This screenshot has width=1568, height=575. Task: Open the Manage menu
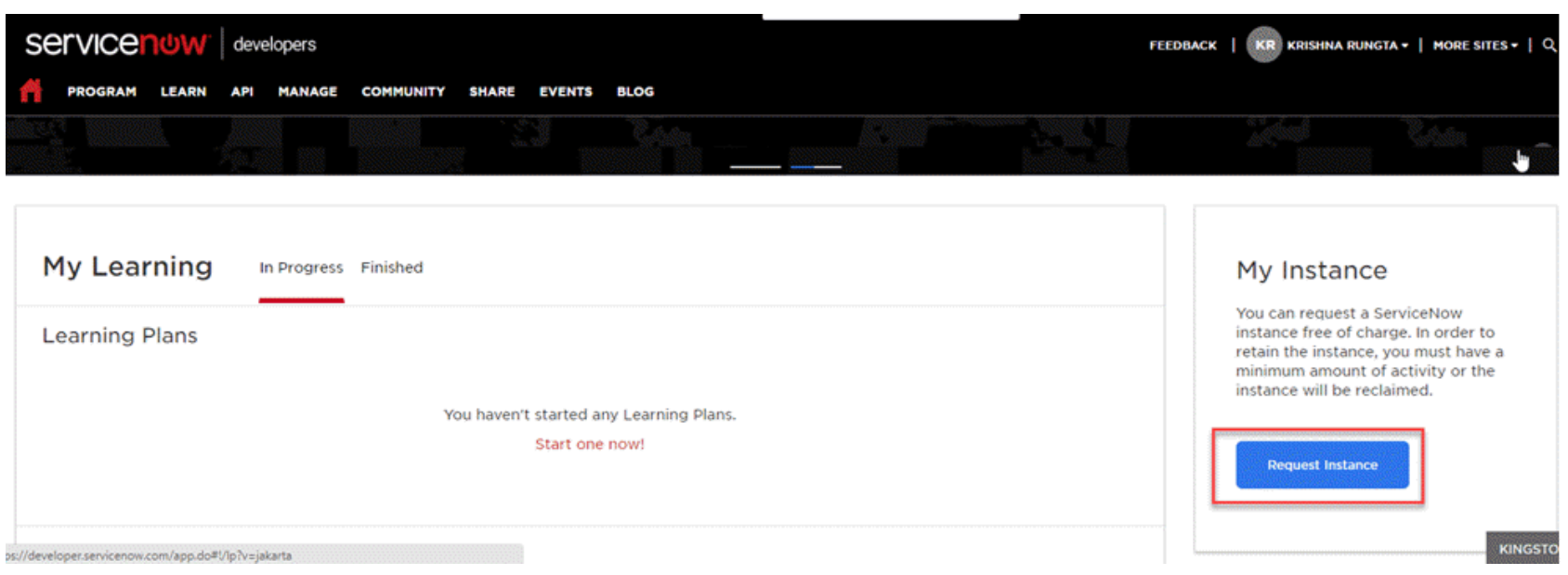click(x=307, y=92)
